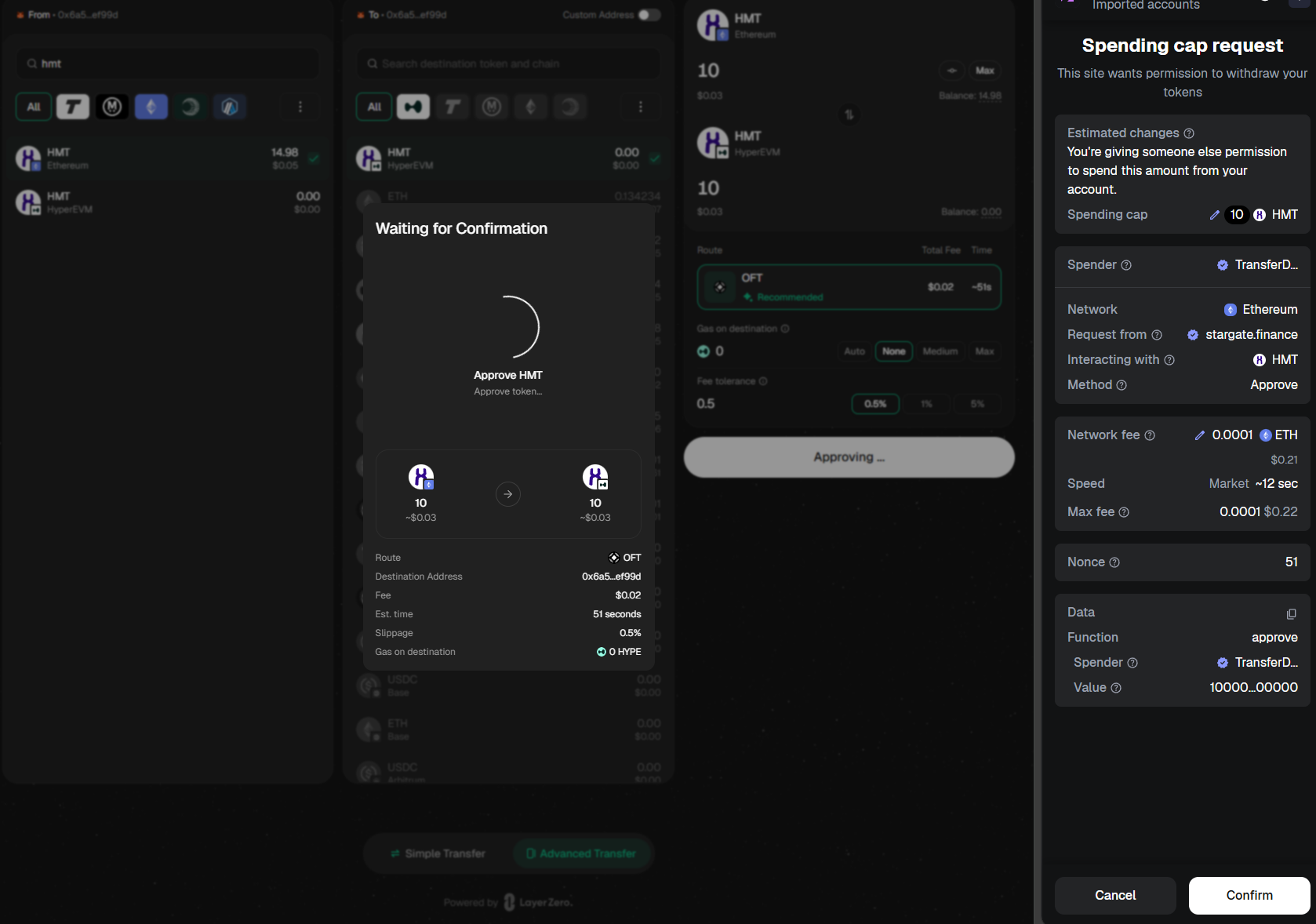Click the Nonce help icon
The image size is (1316, 924).
pos(1114,562)
